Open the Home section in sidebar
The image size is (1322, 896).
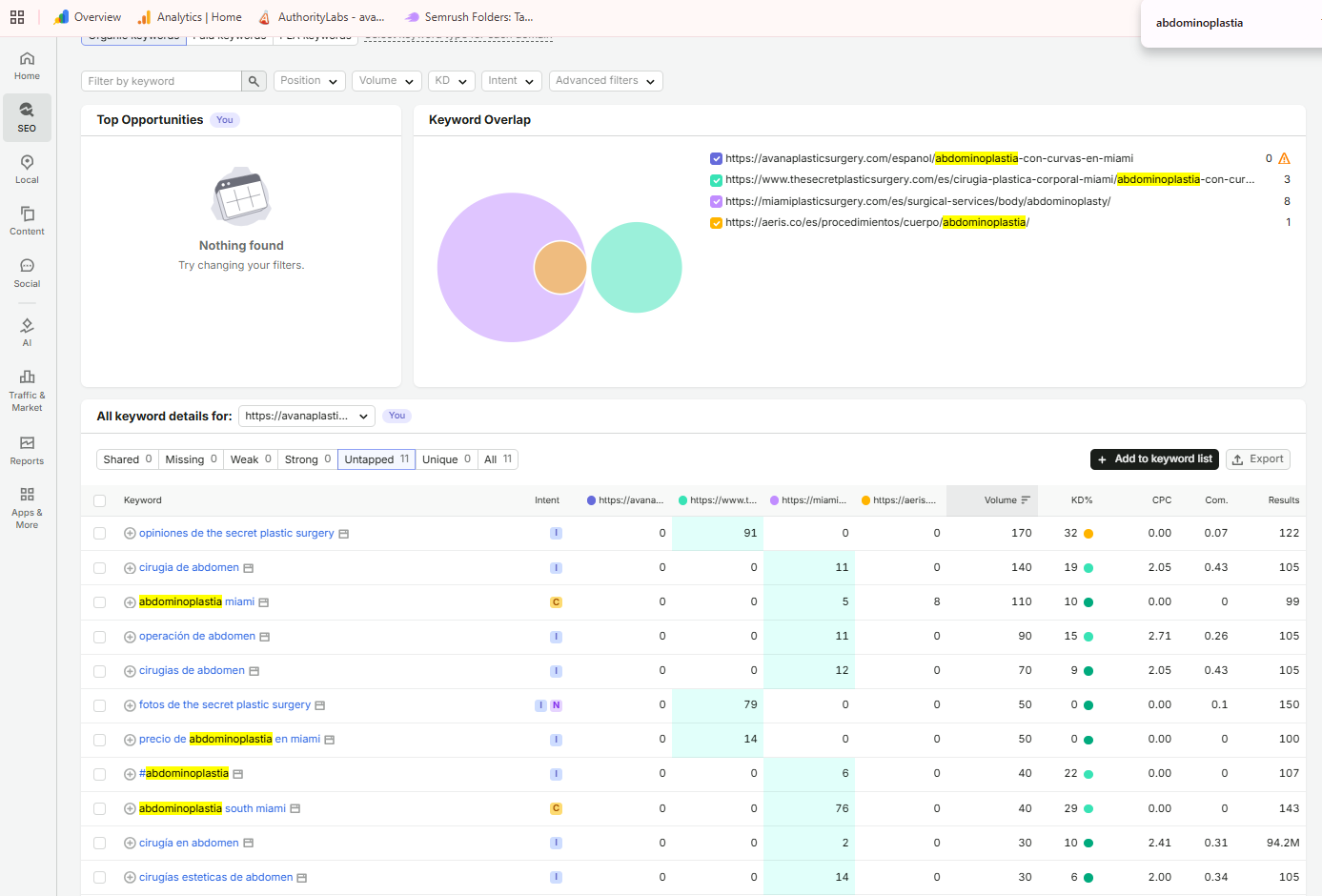coord(27,66)
